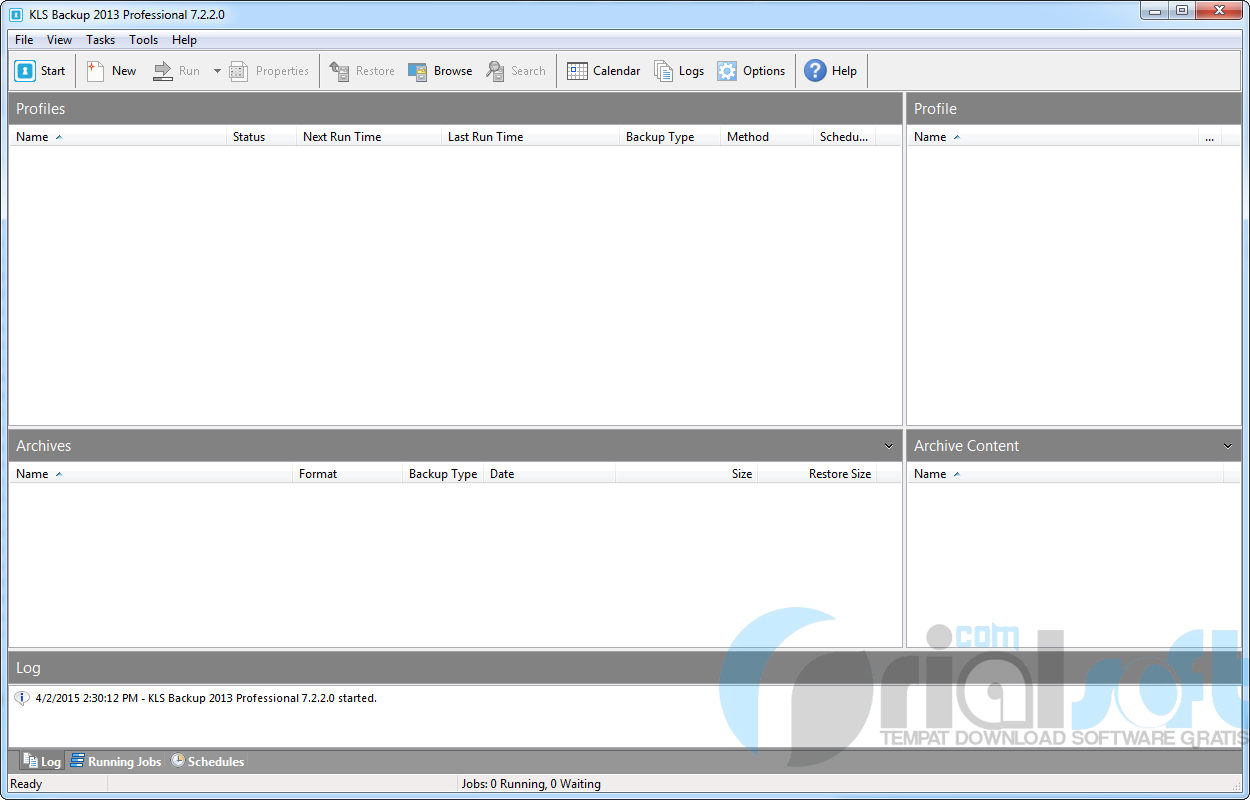1250x800 pixels.
Task: Open the Tools menu
Action: pos(144,40)
